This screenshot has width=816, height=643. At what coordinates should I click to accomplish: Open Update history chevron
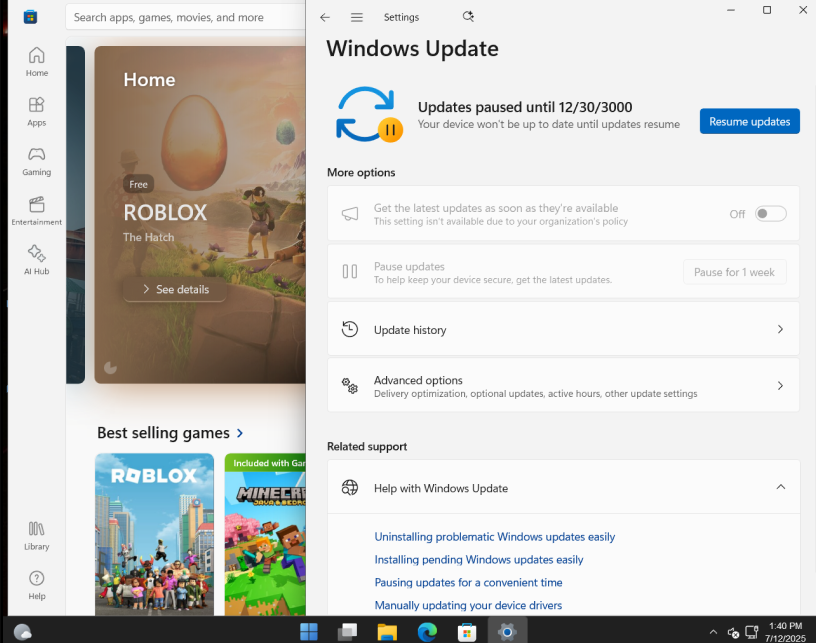pyautogui.click(x=780, y=329)
